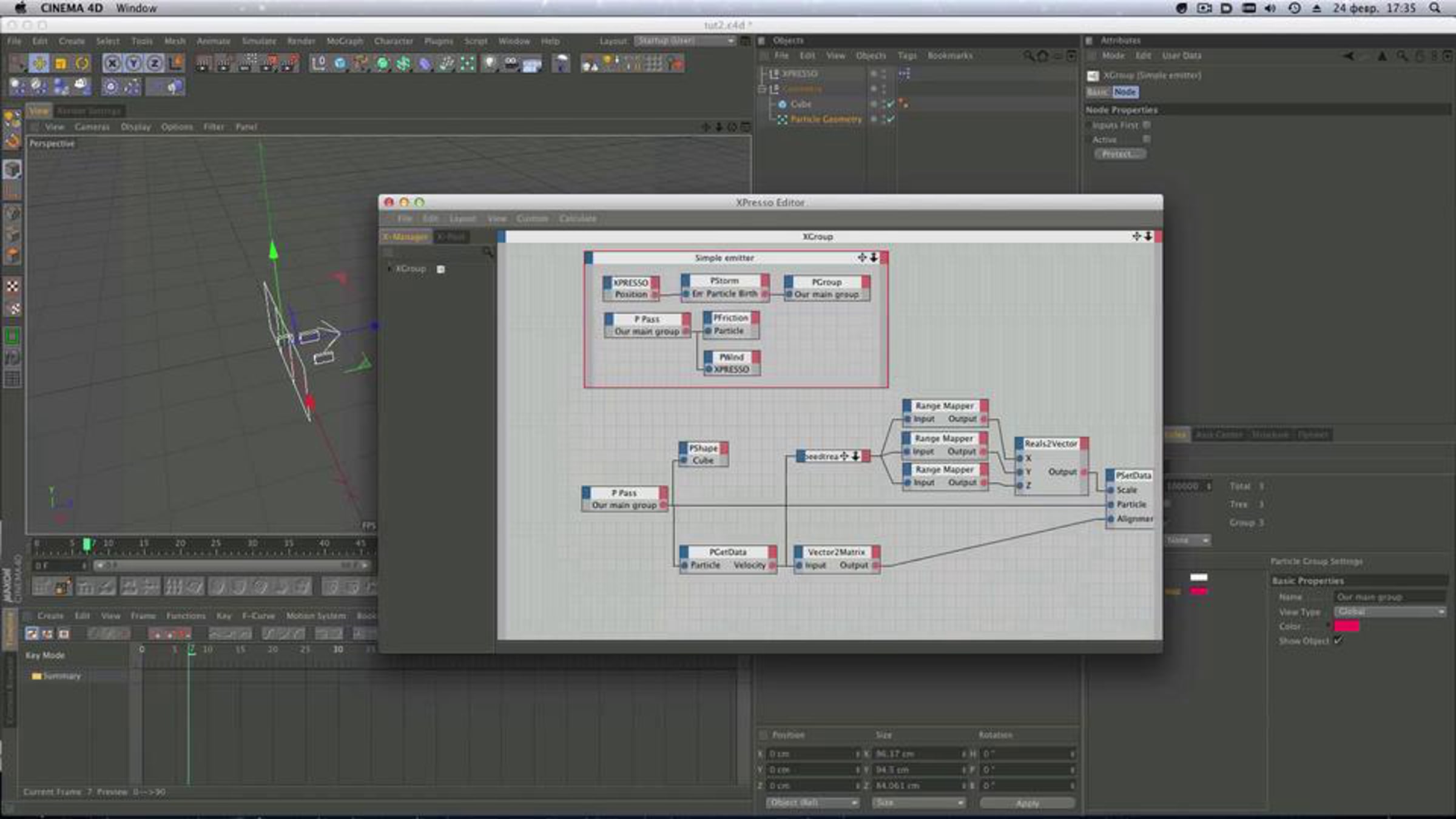1456x819 pixels.
Task: Open the Window menu in macOS menu bar
Action: point(136,8)
